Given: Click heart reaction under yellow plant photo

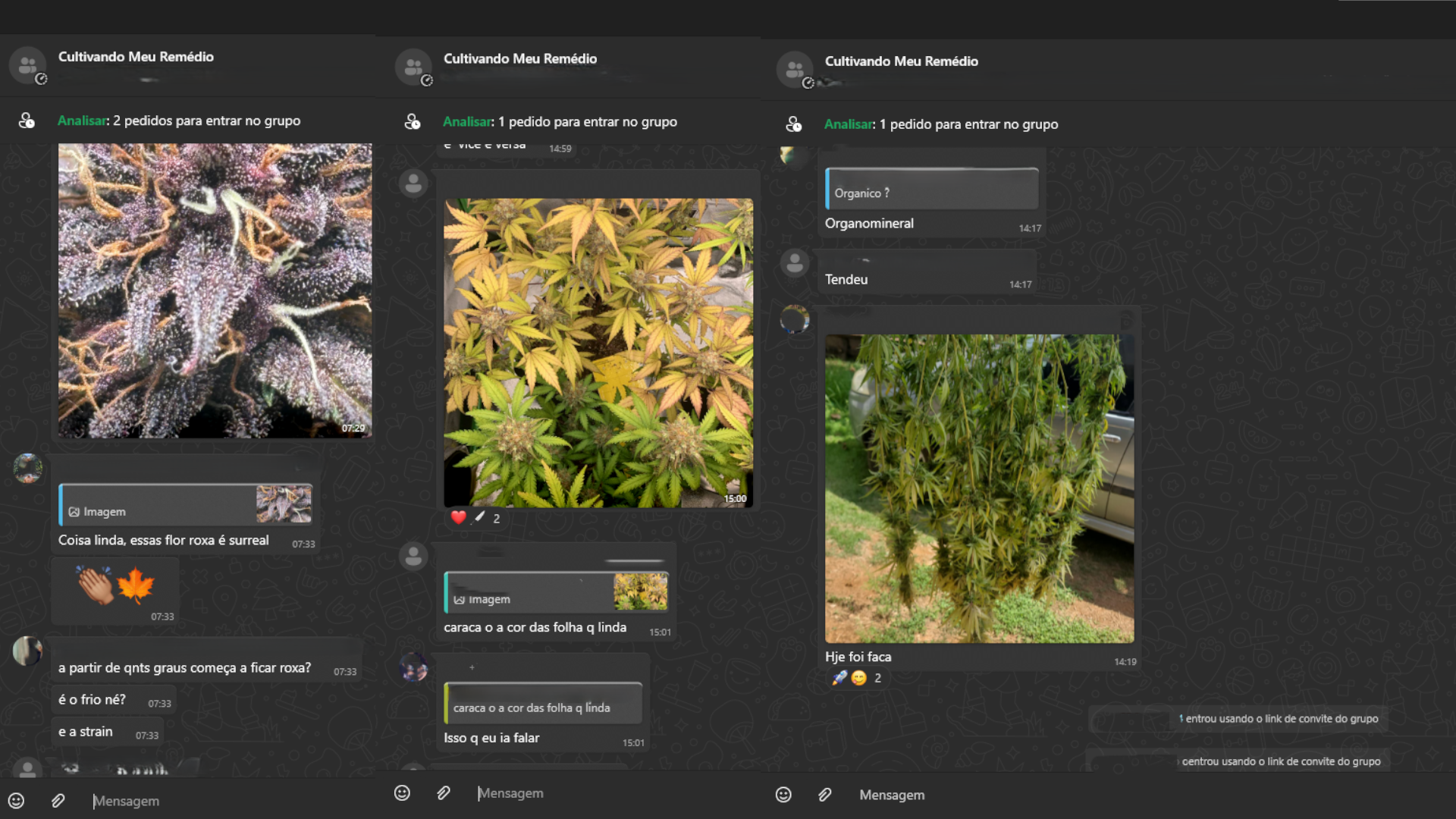Looking at the screenshot, I should [458, 518].
